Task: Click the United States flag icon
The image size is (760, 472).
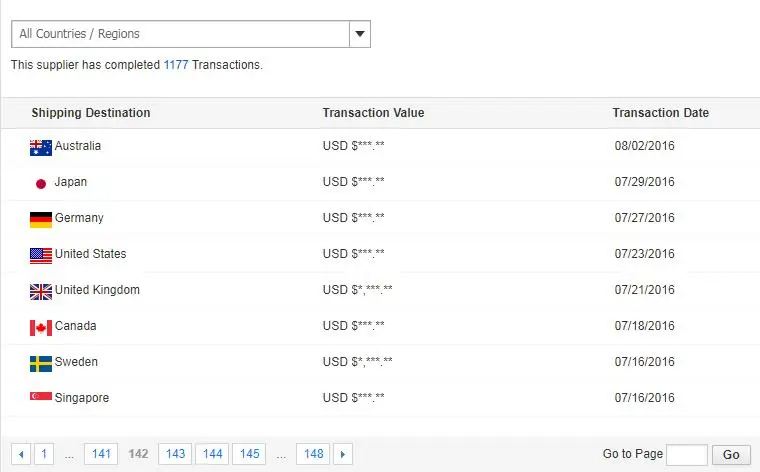Action: point(41,255)
